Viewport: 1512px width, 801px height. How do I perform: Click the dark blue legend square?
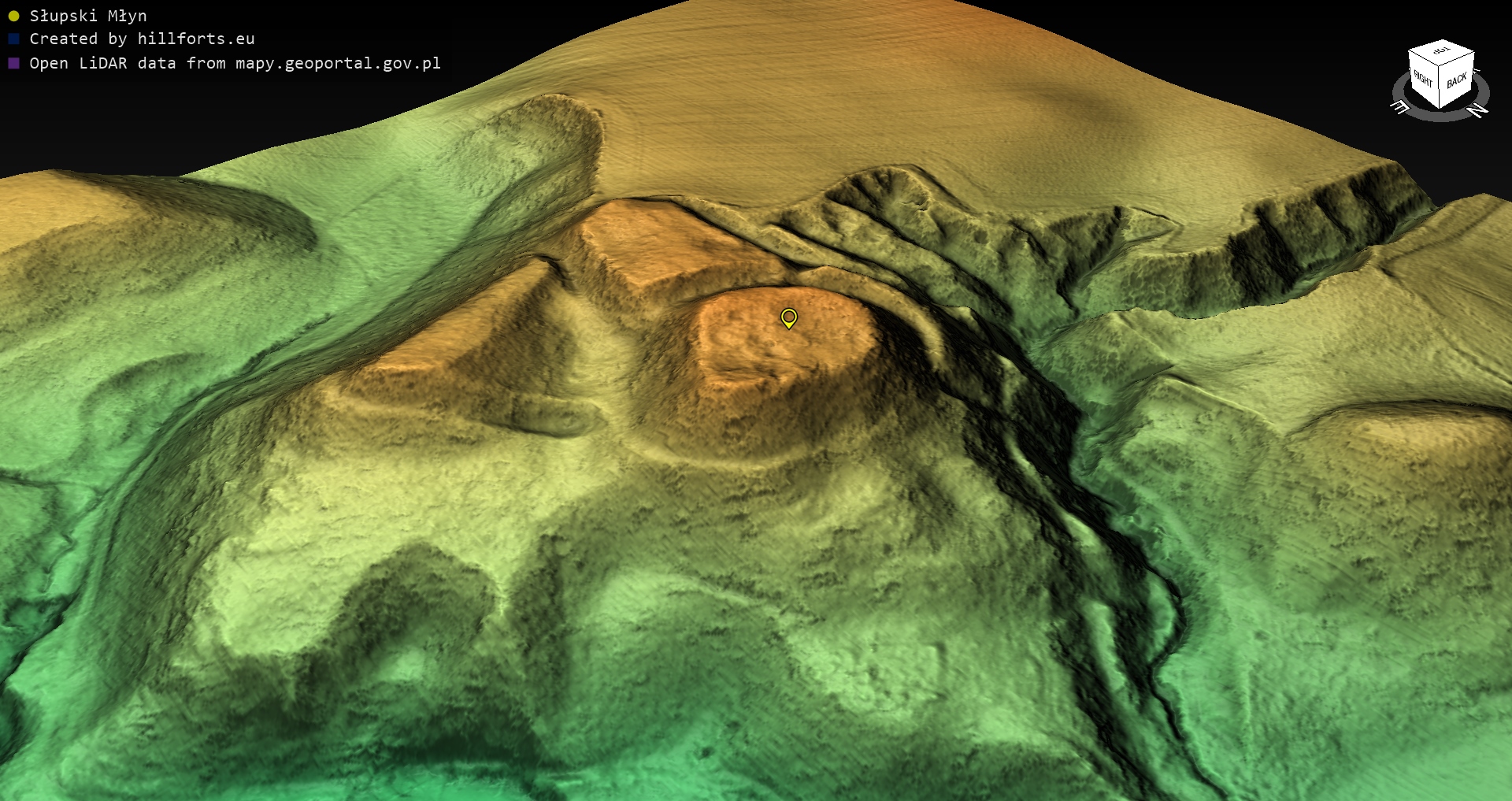click(13, 39)
